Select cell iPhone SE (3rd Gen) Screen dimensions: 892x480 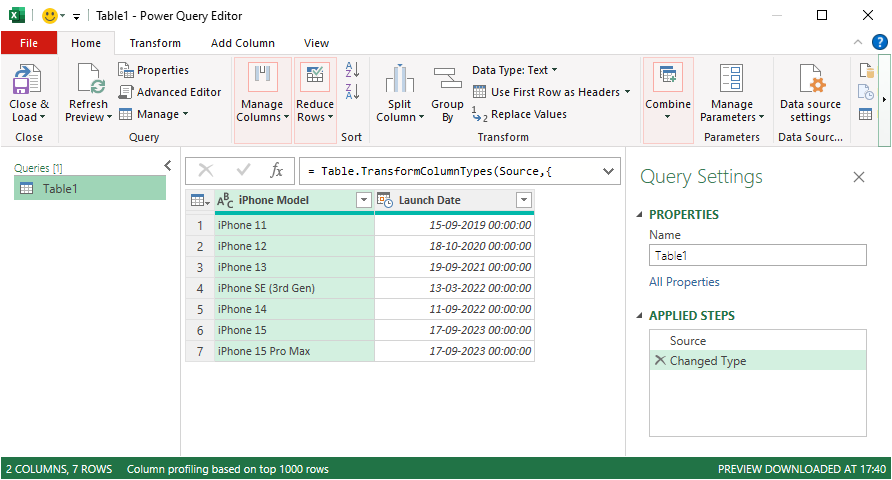[294, 288]
